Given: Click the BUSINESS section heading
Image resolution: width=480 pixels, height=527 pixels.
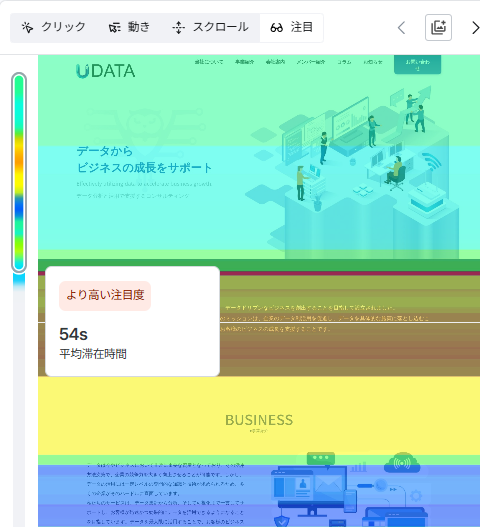Looking at the screenshot, I should coord(259,420).
